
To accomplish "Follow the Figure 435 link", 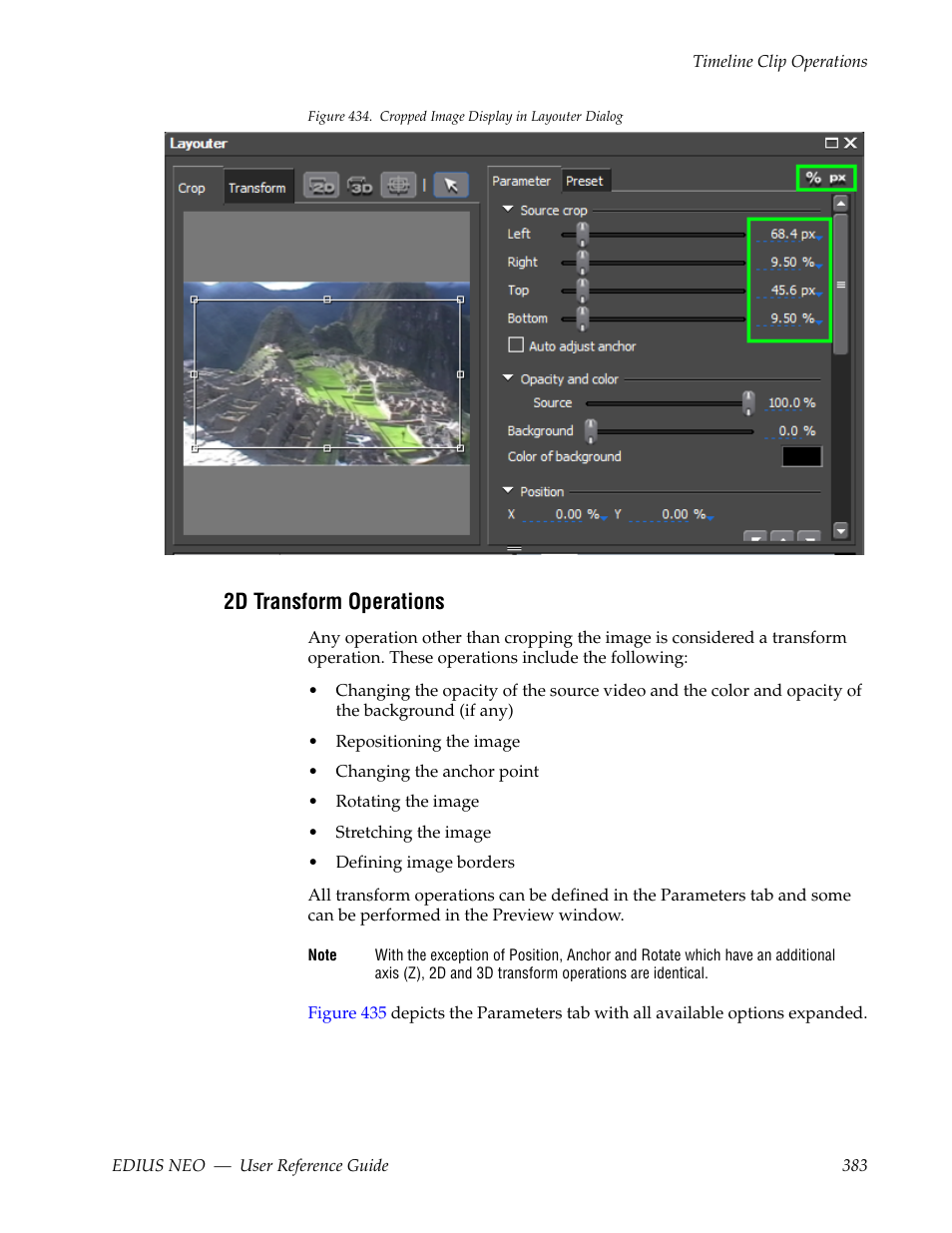I will [x=347, y=1012].
